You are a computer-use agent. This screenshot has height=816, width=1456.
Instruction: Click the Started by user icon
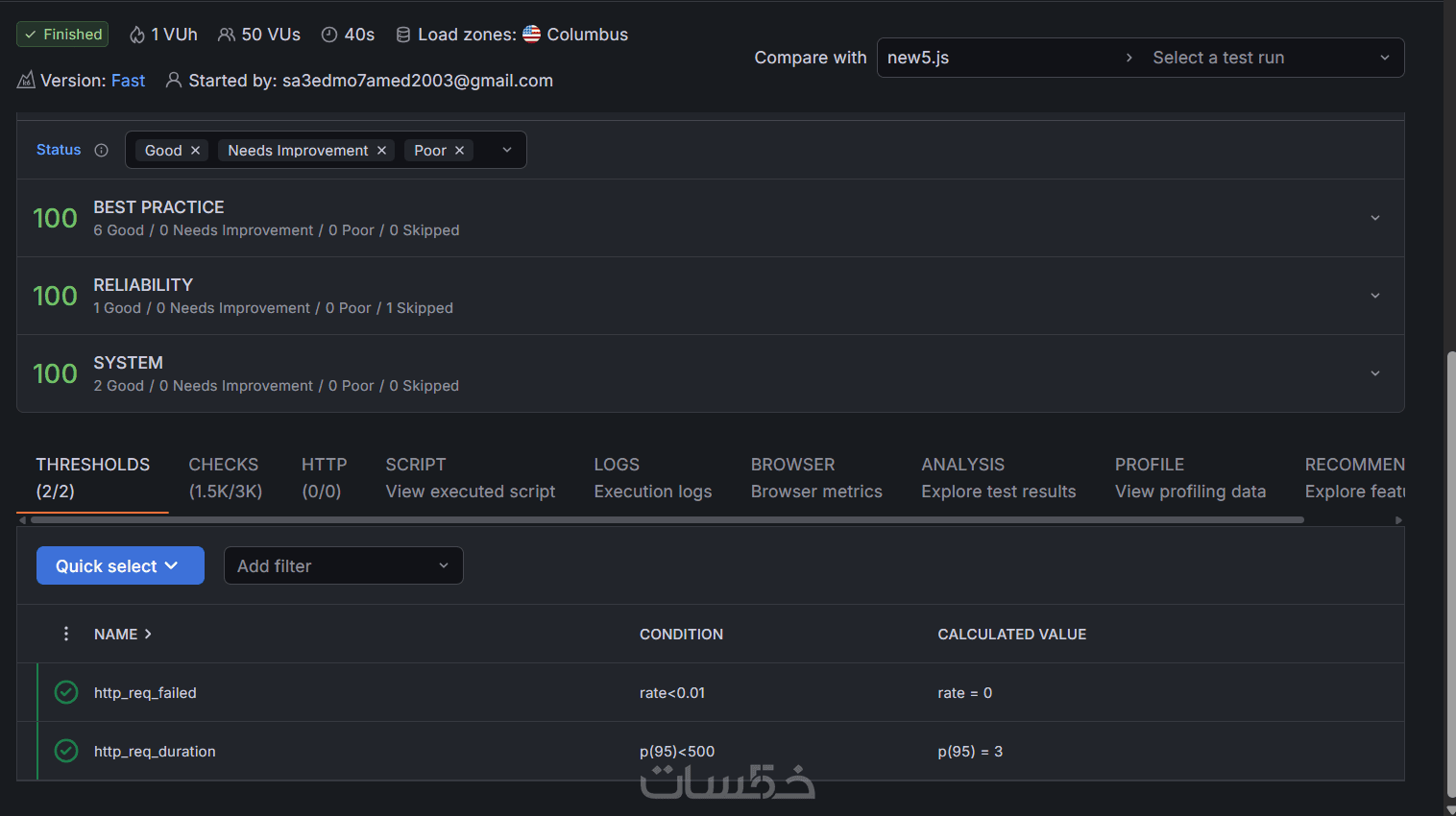[x=174, y=81]
